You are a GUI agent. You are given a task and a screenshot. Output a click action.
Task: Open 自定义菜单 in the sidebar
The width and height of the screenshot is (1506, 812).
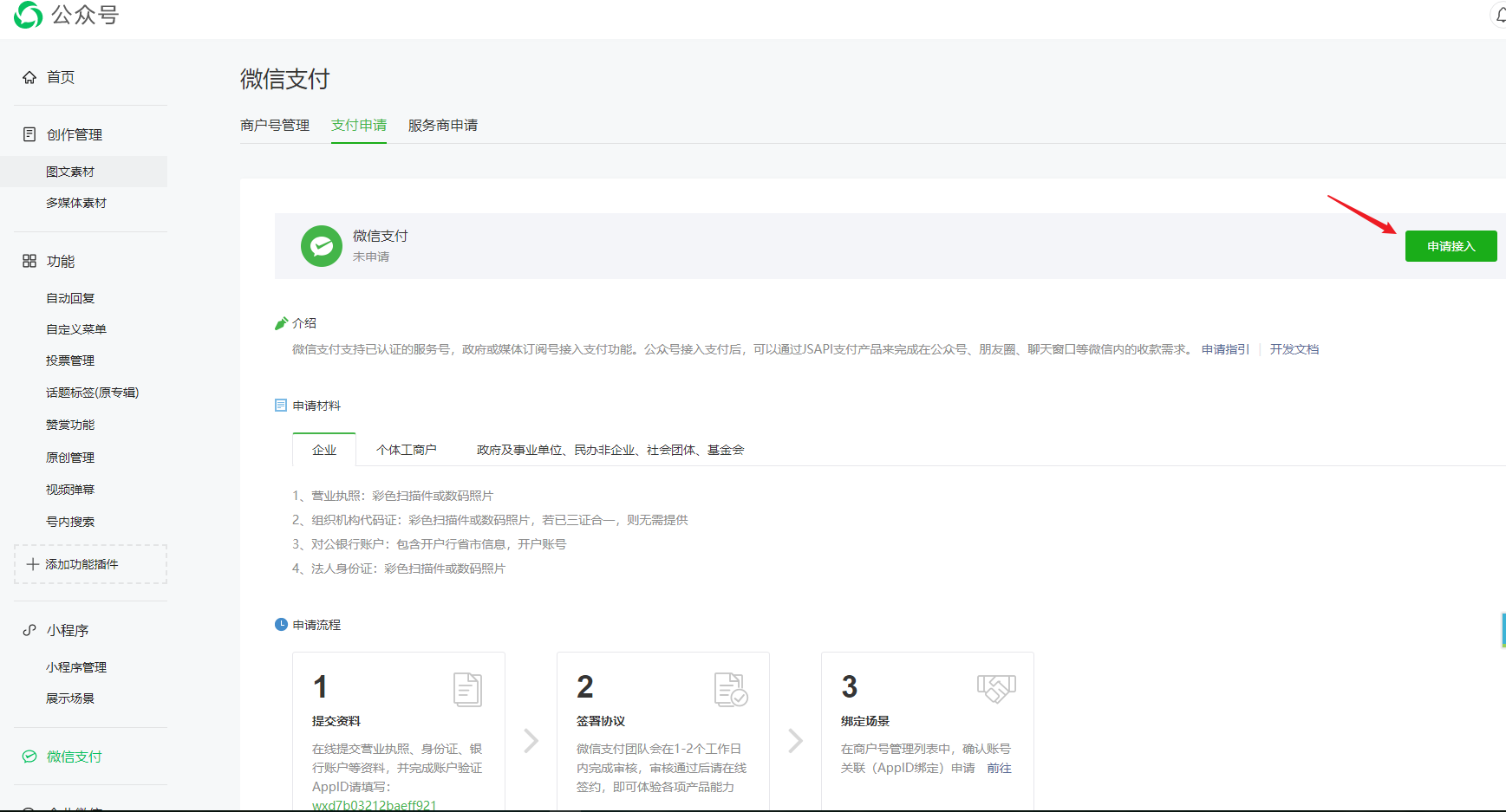coord(76,329)
